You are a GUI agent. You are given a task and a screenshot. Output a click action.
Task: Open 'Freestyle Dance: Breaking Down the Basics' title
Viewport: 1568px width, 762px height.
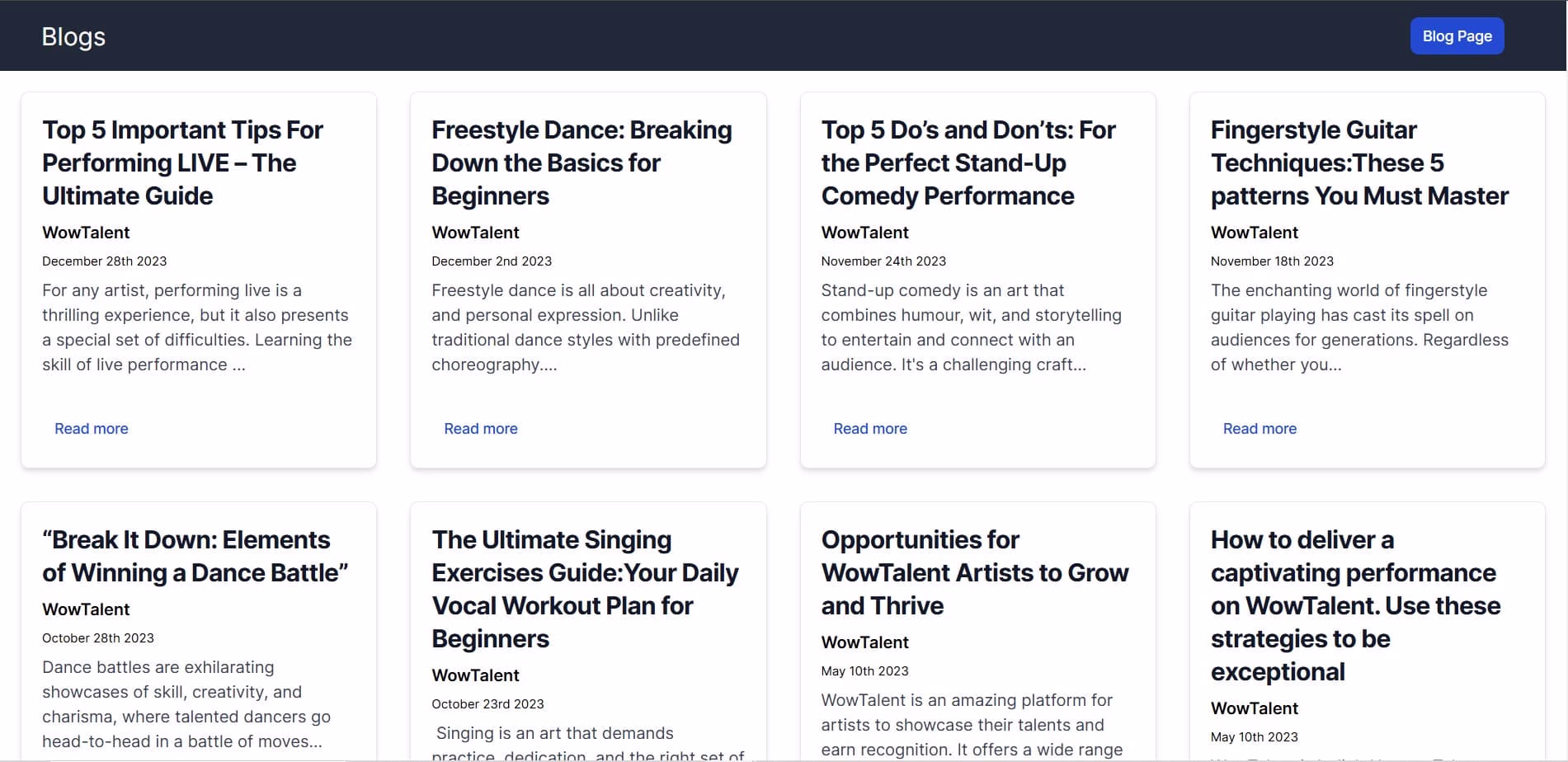[x=582, y=163]
